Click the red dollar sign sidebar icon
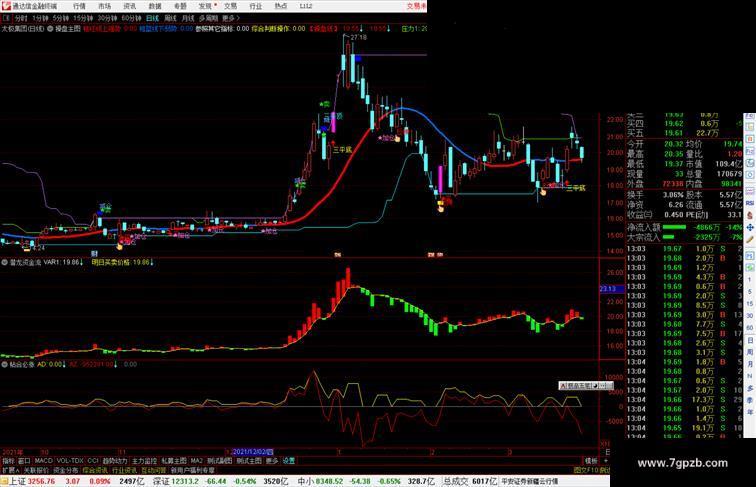Image resolution: width=756 pixels, height=487 pixels. [x=750, y=215]
